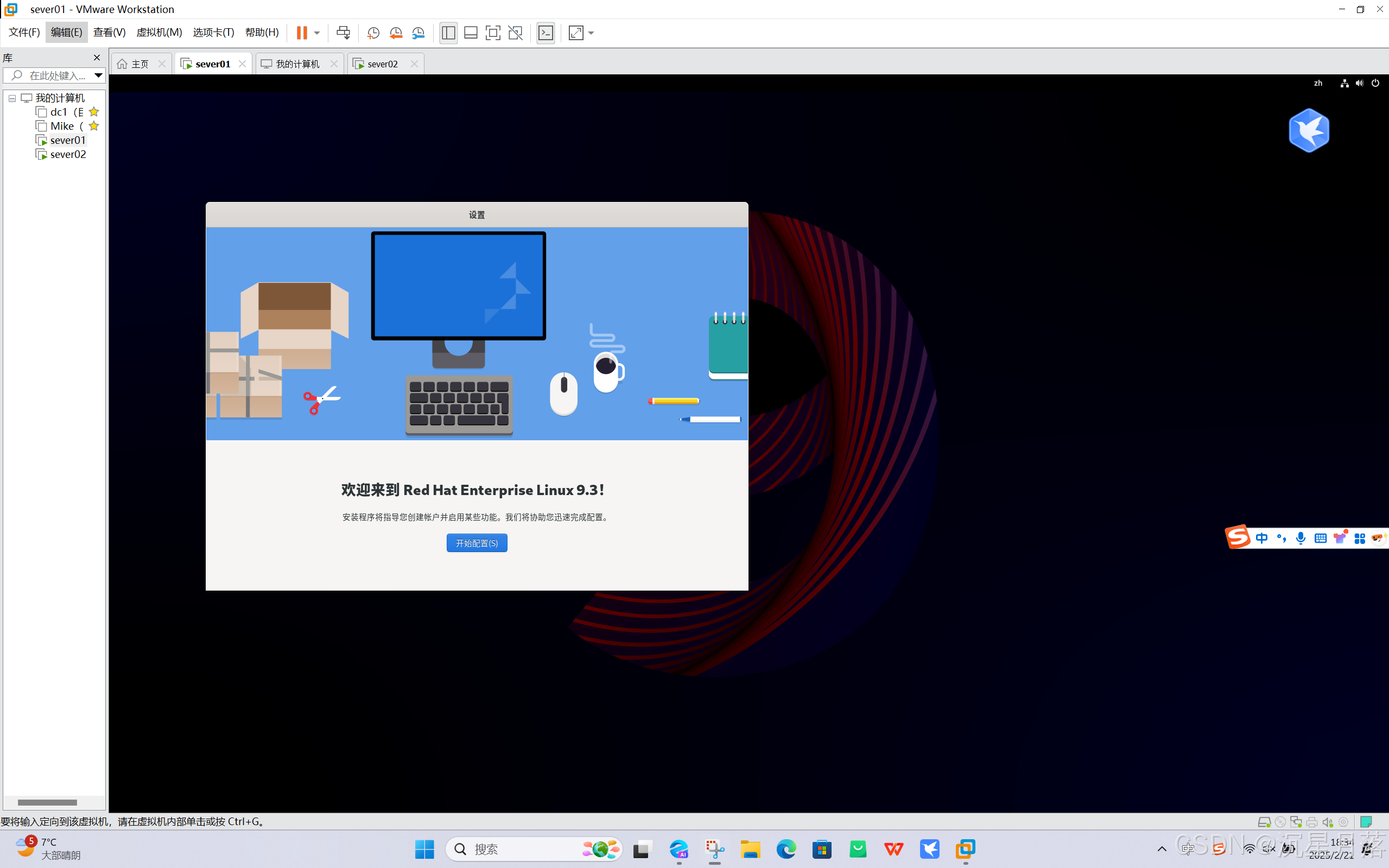
Task: Revert VM to previous snapshot
Action: point(396,33)
